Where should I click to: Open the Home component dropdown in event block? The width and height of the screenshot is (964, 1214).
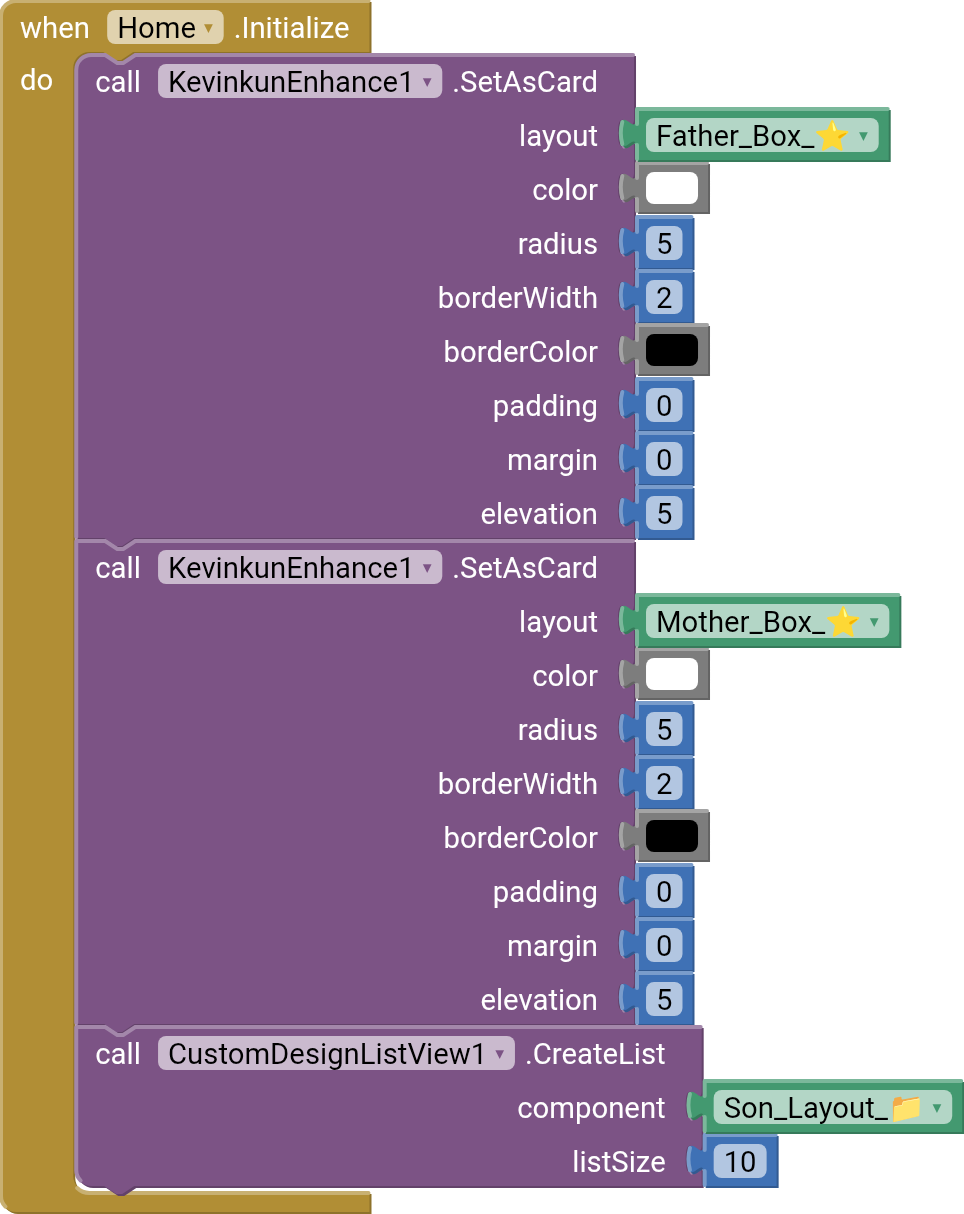pyautogui.click(x=165, y=28)
